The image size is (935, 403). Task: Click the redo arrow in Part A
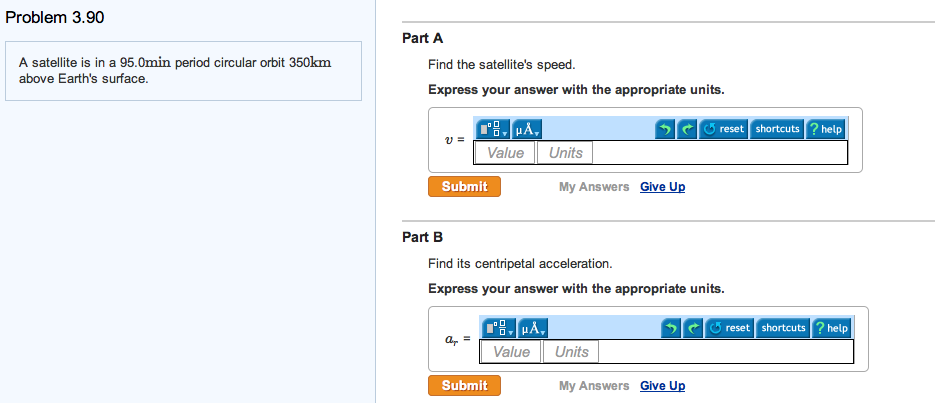(x=687, y=129)
